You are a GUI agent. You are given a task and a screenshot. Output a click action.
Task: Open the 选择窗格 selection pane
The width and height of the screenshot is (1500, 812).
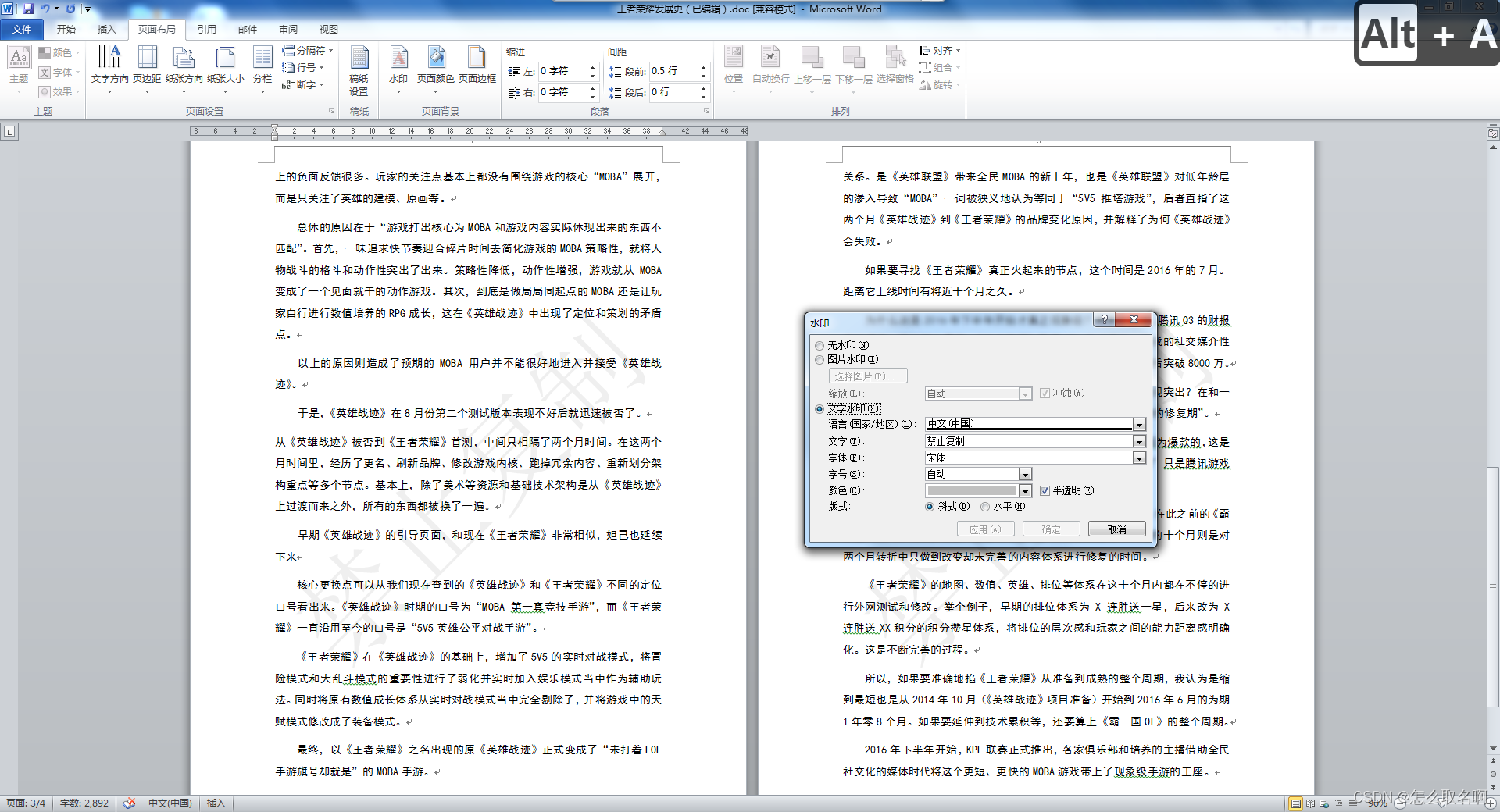[895, 65]
